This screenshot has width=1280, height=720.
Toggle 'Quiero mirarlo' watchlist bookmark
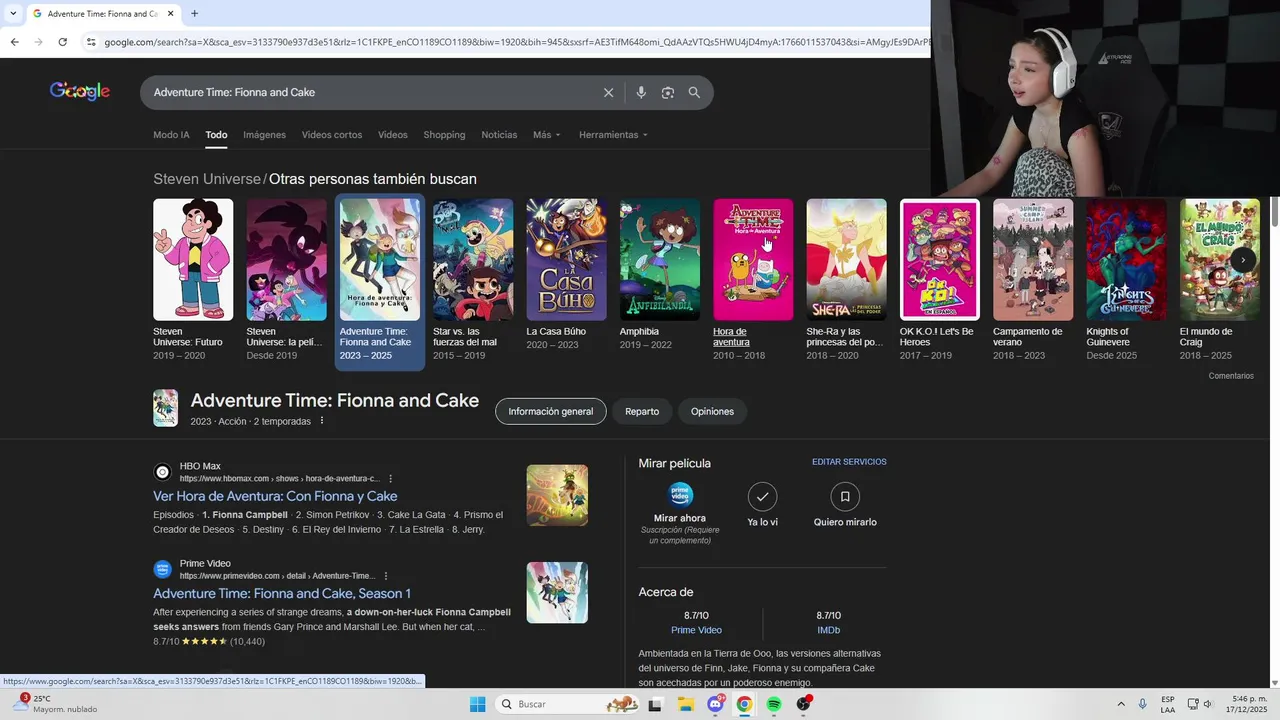pos(845,496)
